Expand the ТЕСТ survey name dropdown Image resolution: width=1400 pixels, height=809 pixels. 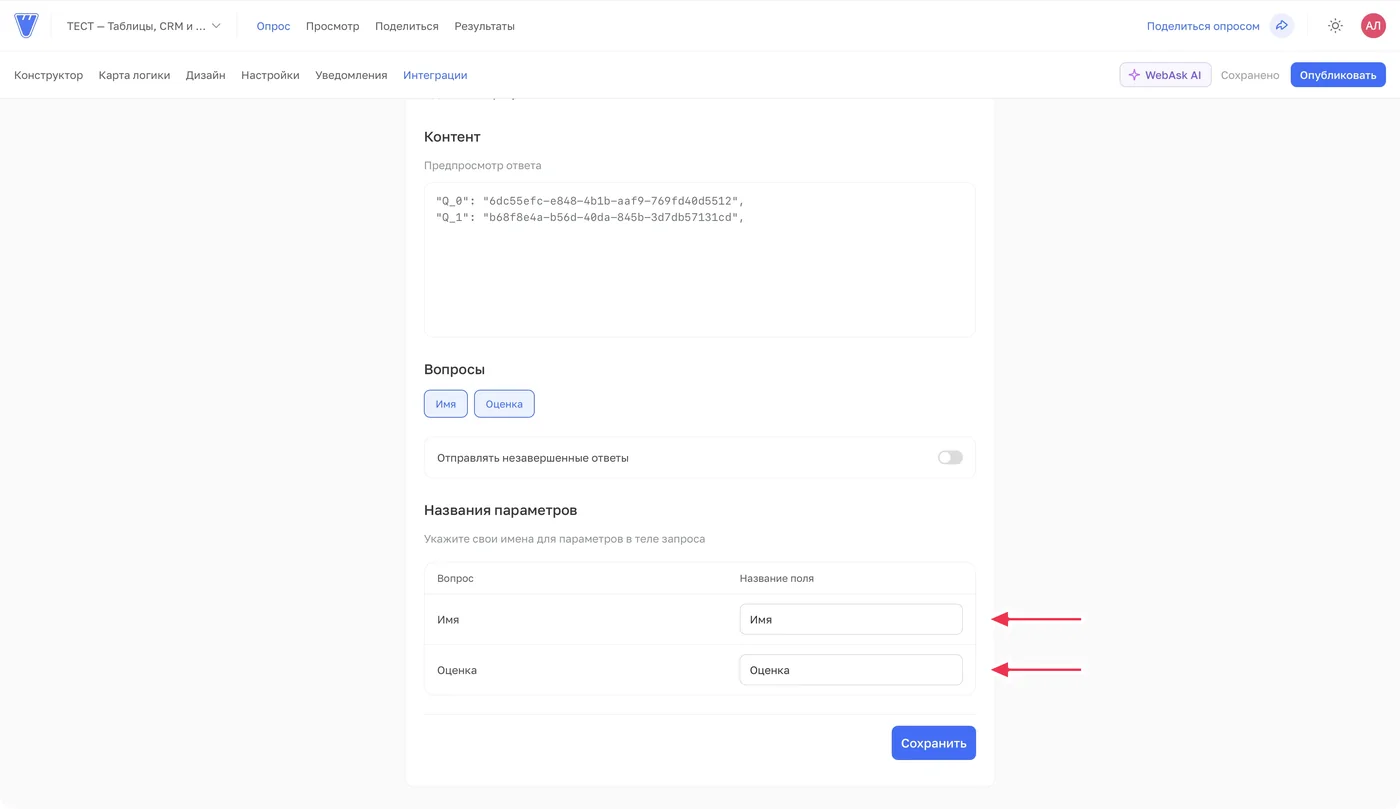point(144,26)
